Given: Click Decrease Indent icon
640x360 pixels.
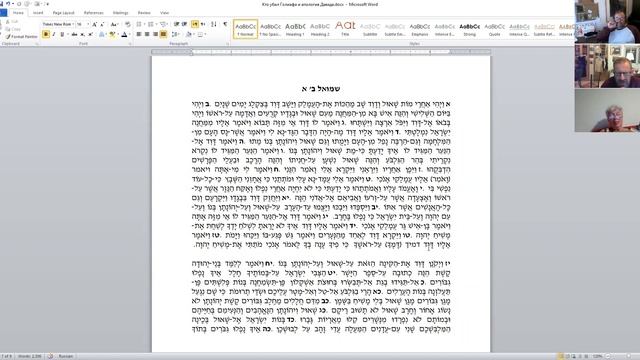Looking at the screenshot, I should 176,24.
